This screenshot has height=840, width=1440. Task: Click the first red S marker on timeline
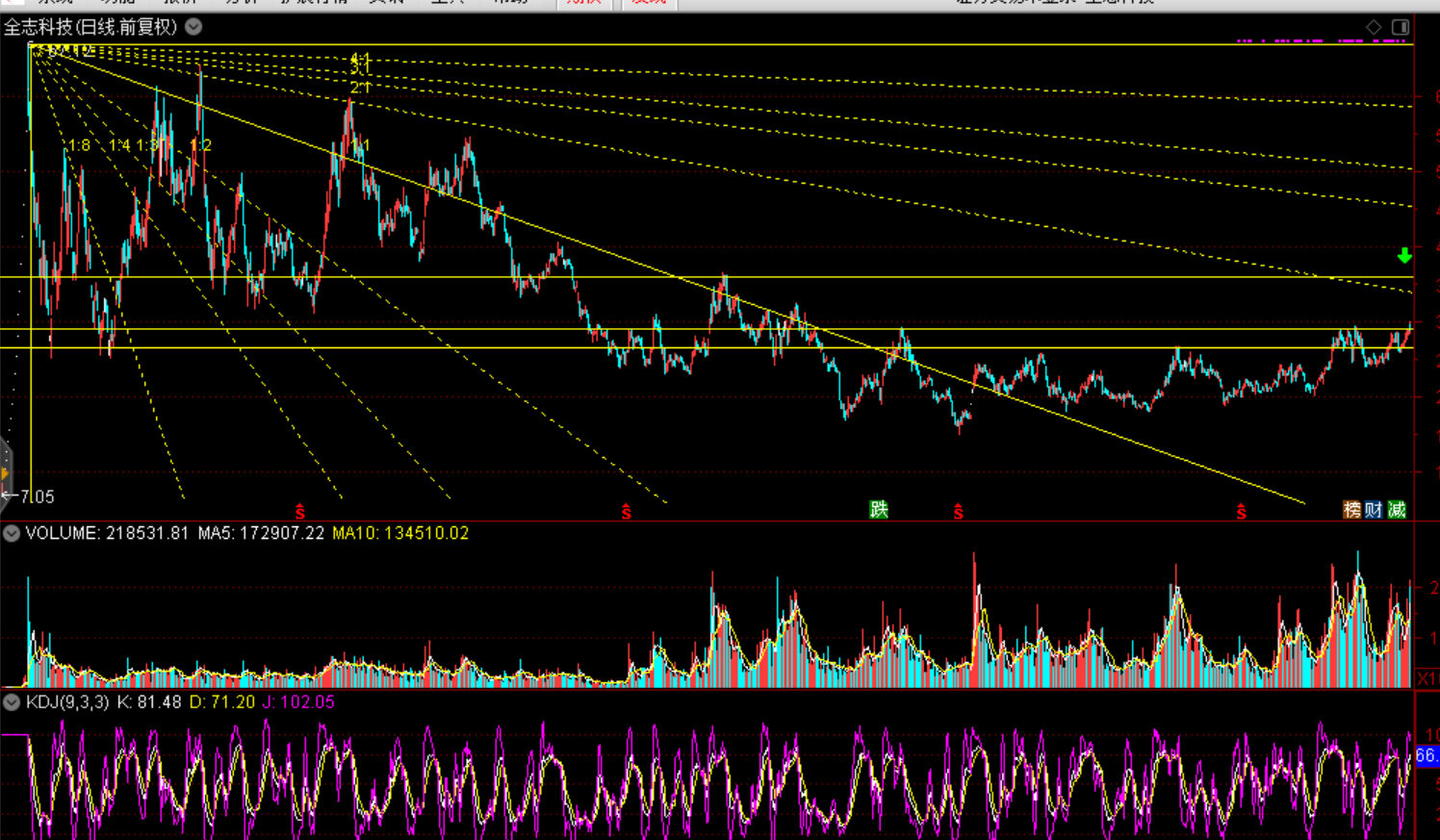pyautogui.click(x=300, y=512)
